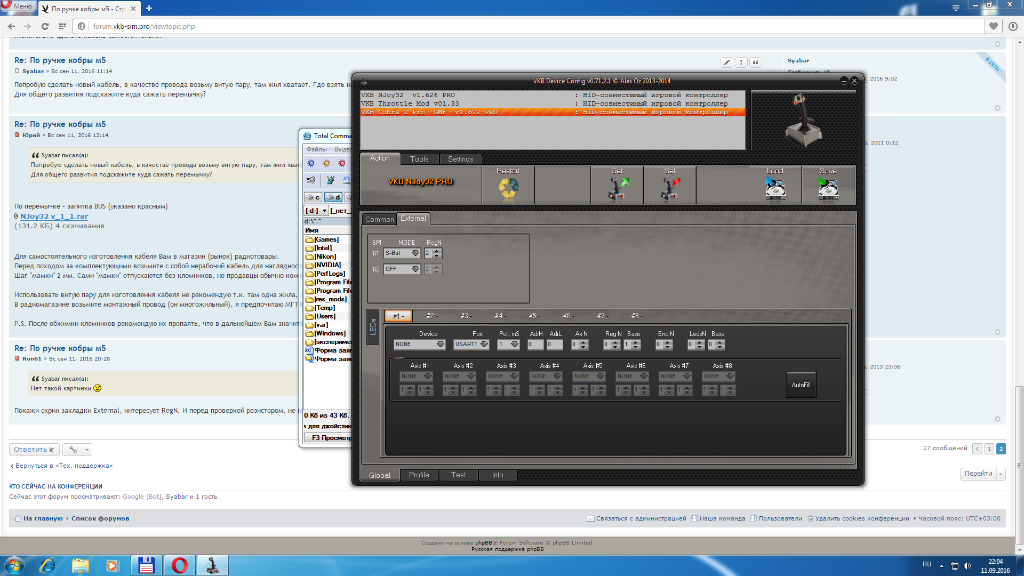
Task: Click the Load profile disk icon
Action: 775,185
